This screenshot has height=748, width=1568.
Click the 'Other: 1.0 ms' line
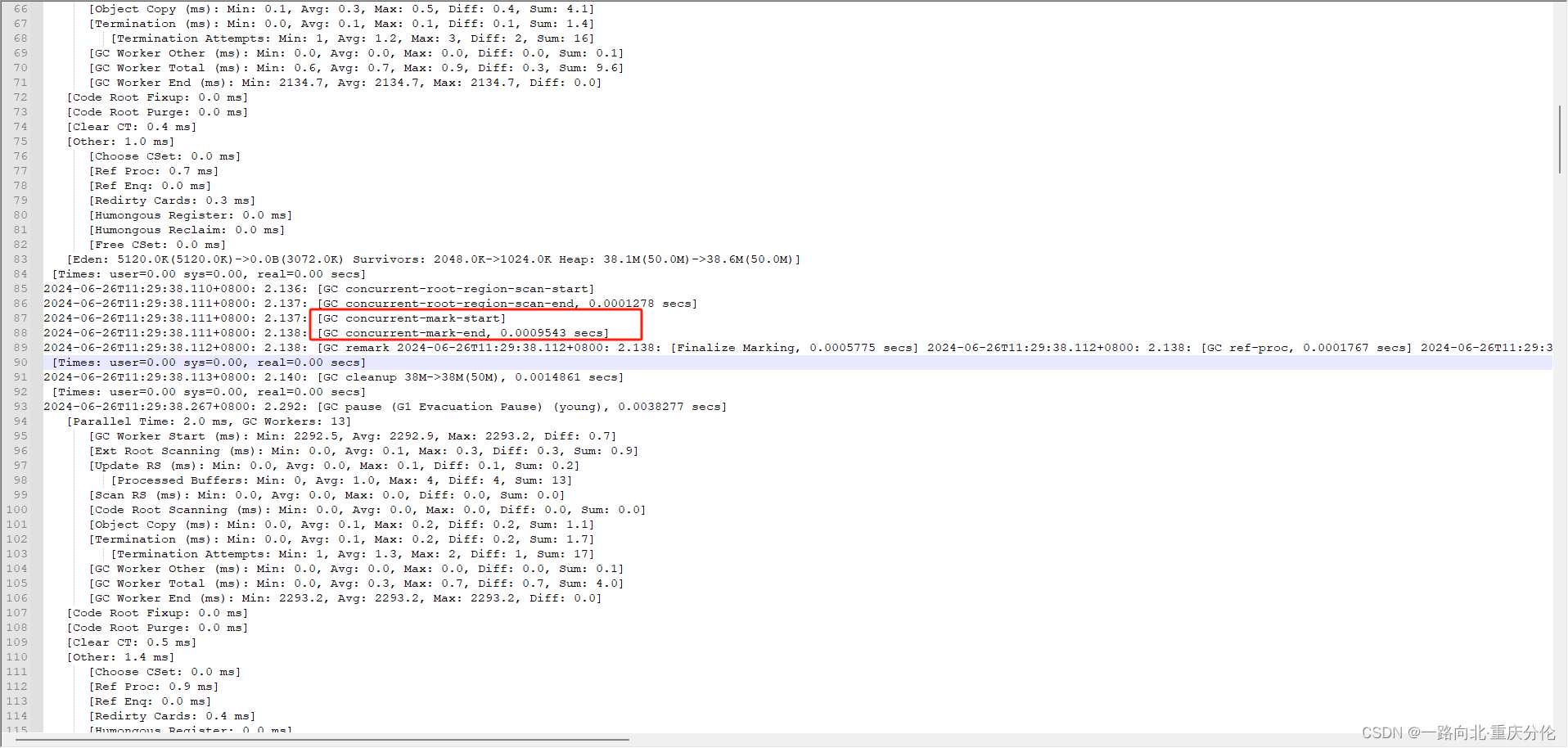coord(121,142)
